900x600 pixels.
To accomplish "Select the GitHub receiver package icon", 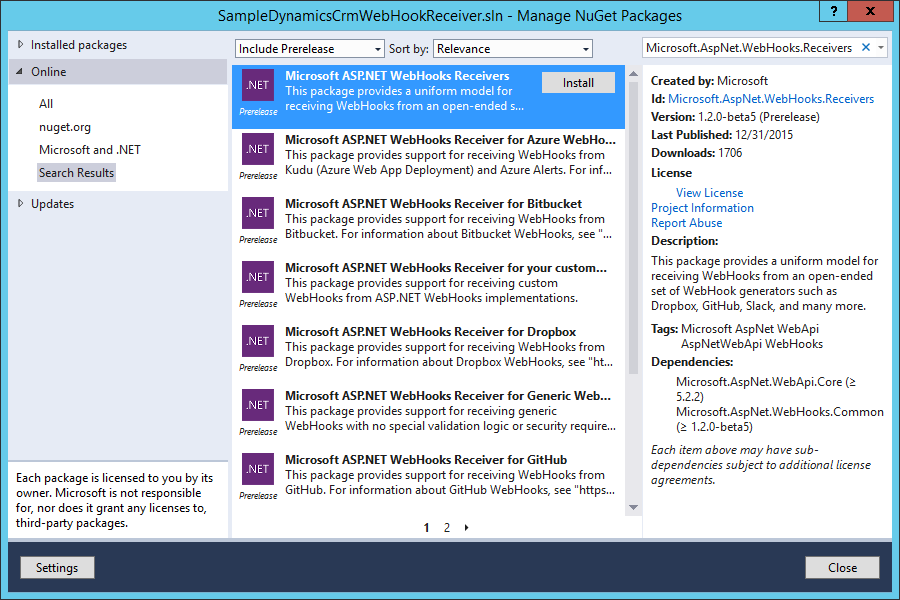I will point(258,469).
